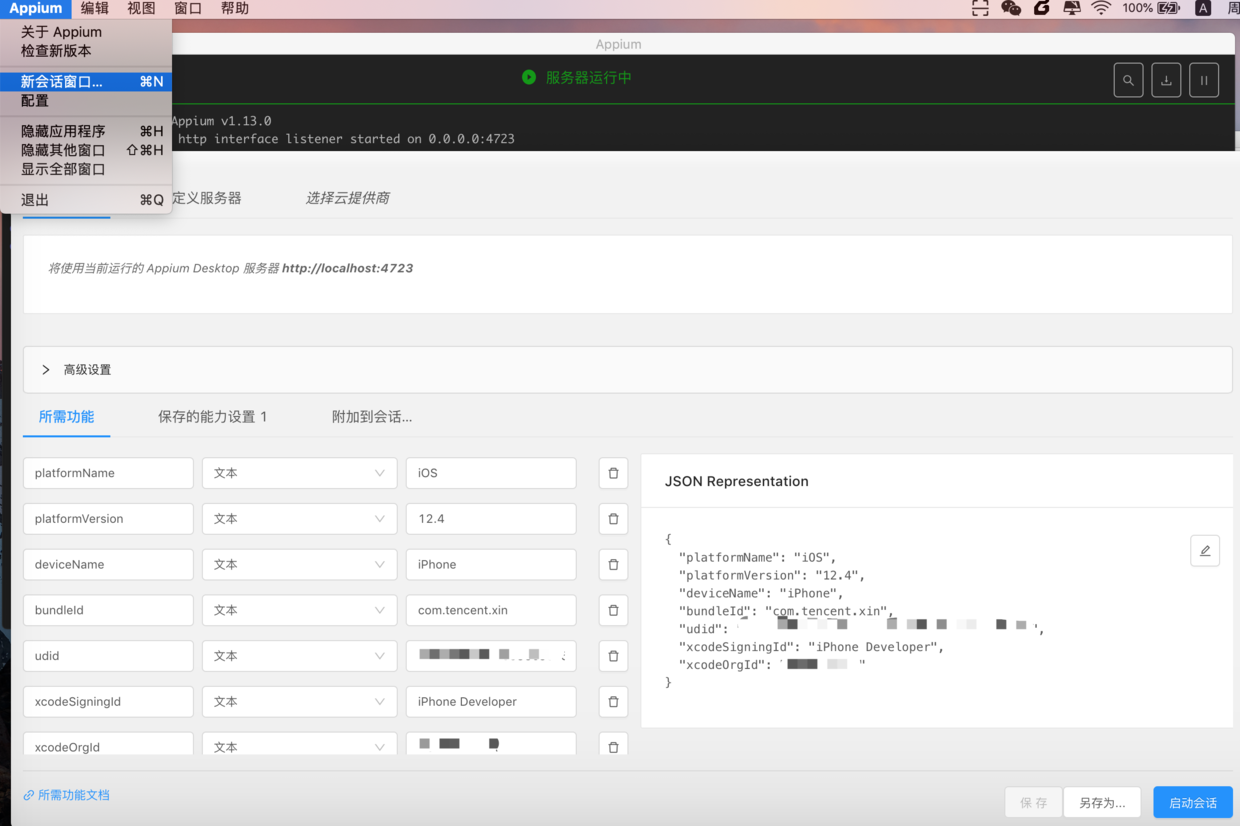The width and height of the screenshot is (1240, 826).
Task: Switch to 附加到会话... tab
Action: (x=372, y=417)
